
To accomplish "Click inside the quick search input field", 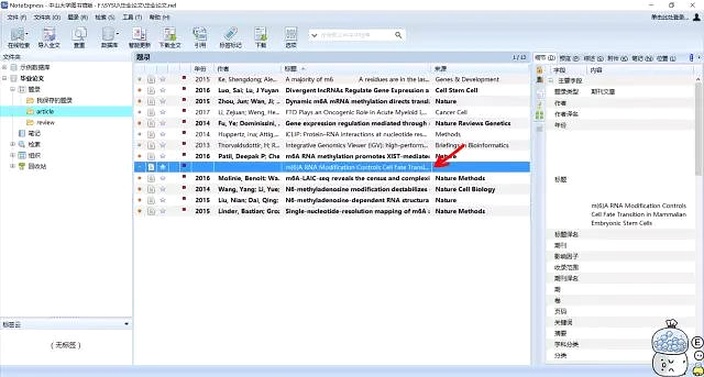I will [356, 35].
